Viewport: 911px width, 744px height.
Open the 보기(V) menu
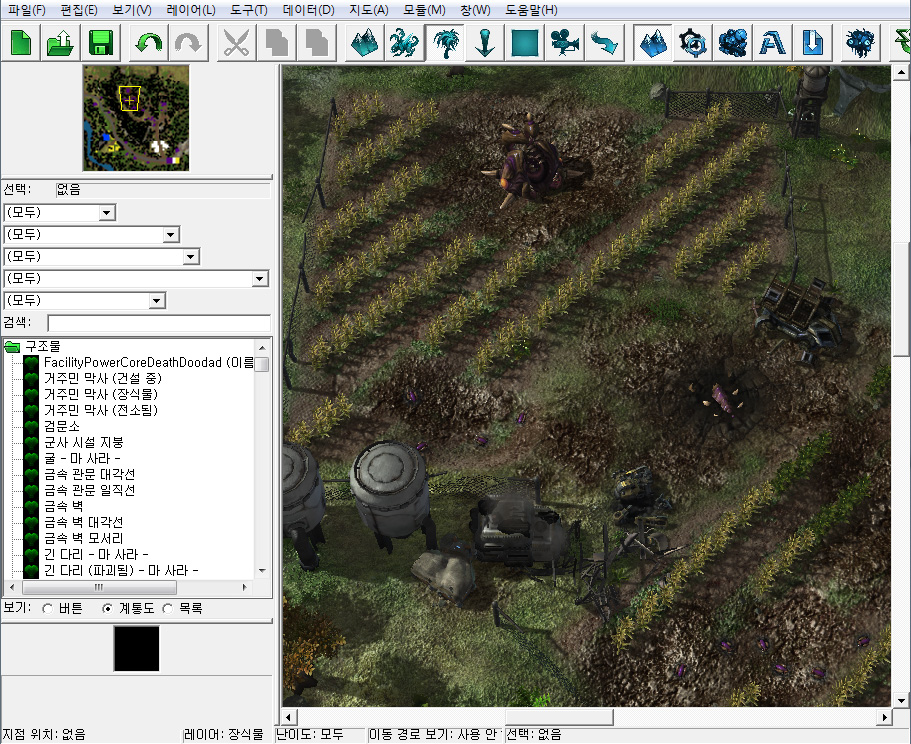coord(132,10)
